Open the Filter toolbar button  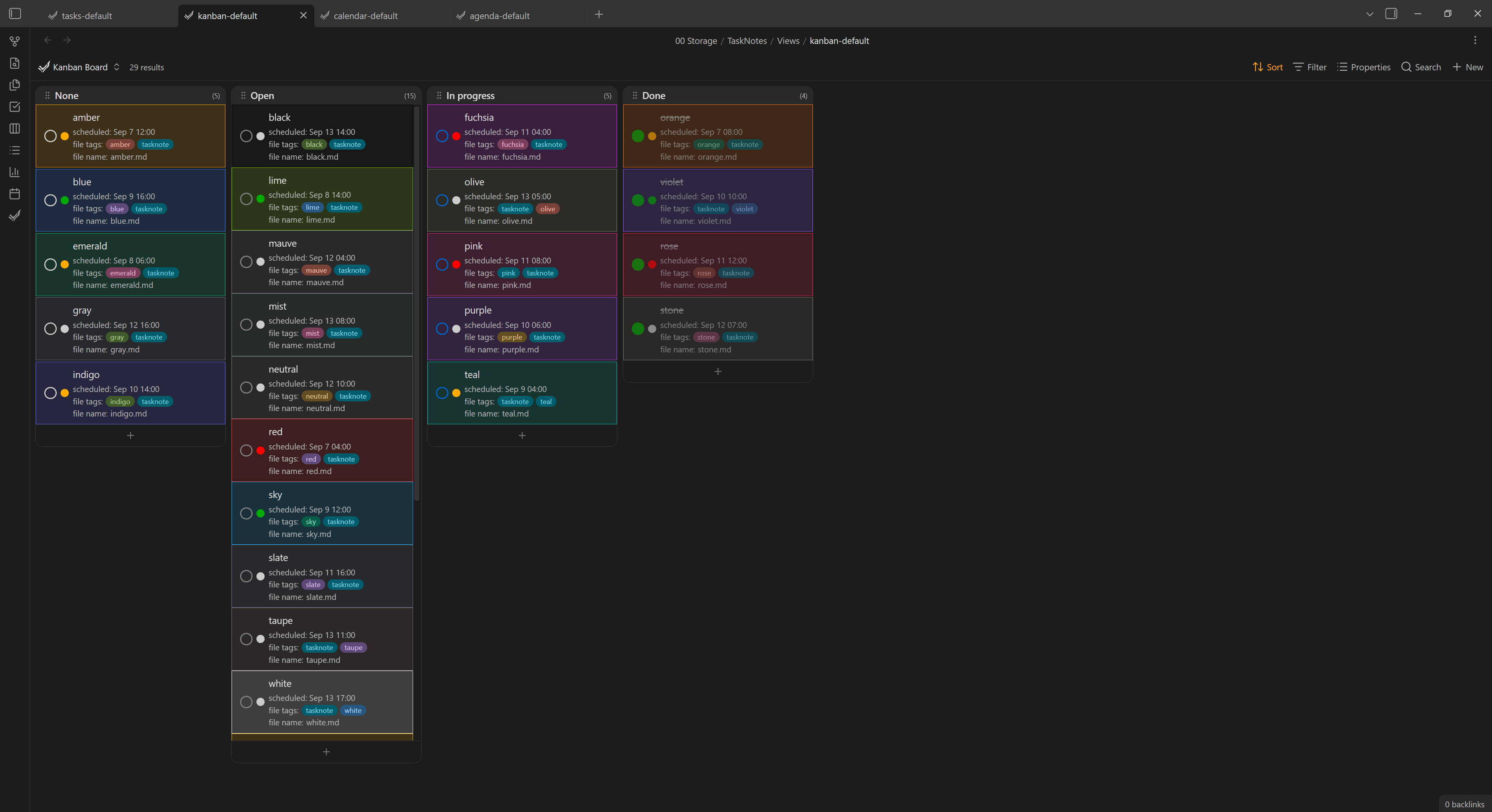[x=1309, y=67]
